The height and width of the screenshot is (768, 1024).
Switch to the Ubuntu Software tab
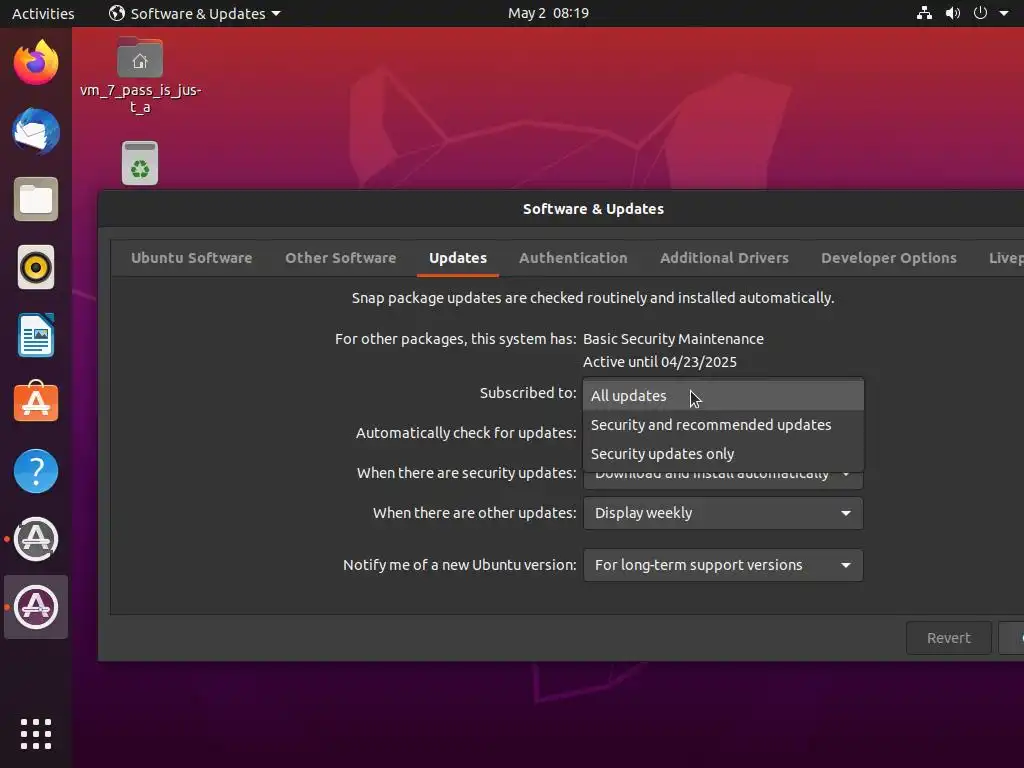(191, 258)
